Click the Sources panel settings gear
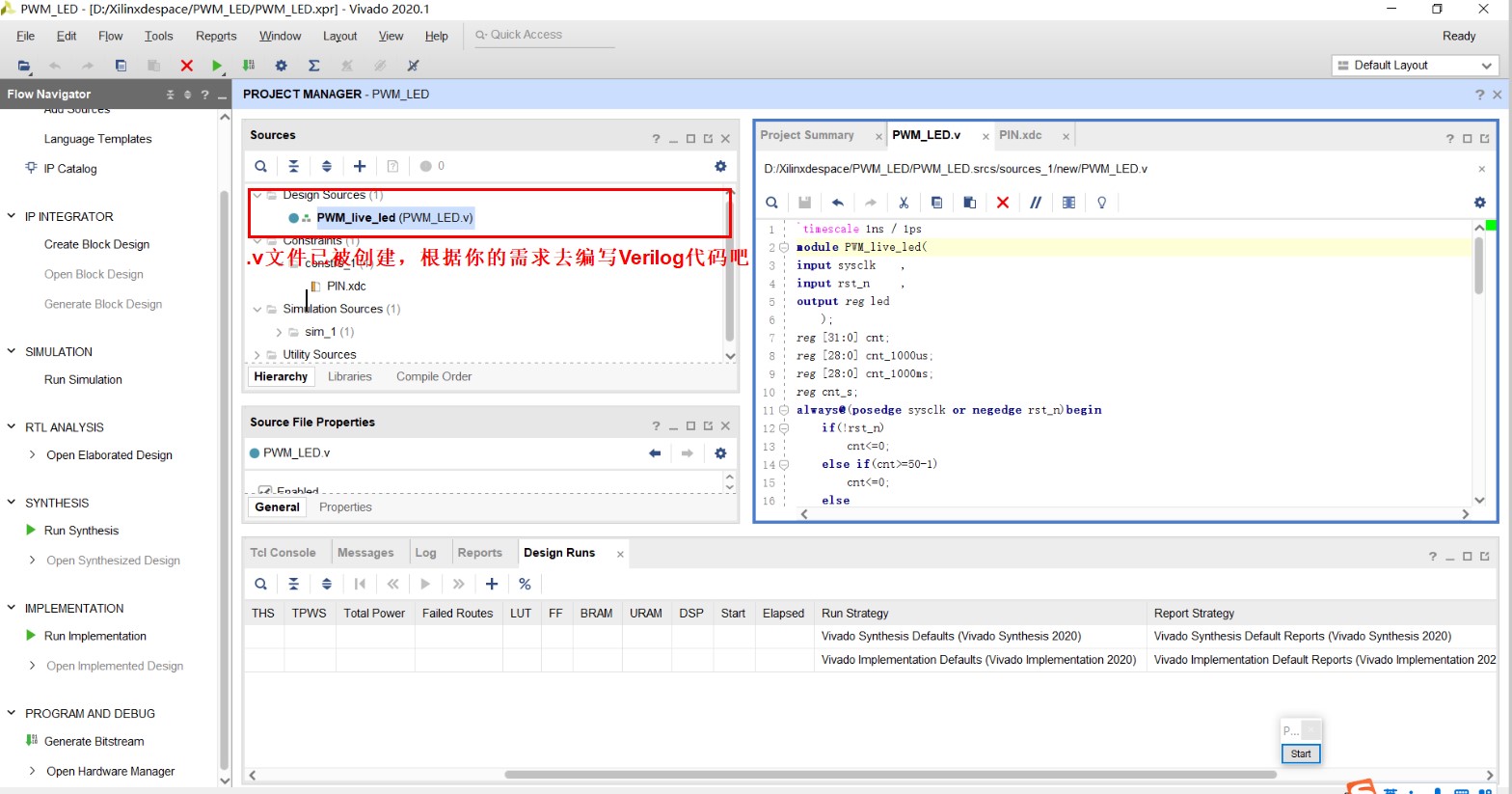 [720, 166]
